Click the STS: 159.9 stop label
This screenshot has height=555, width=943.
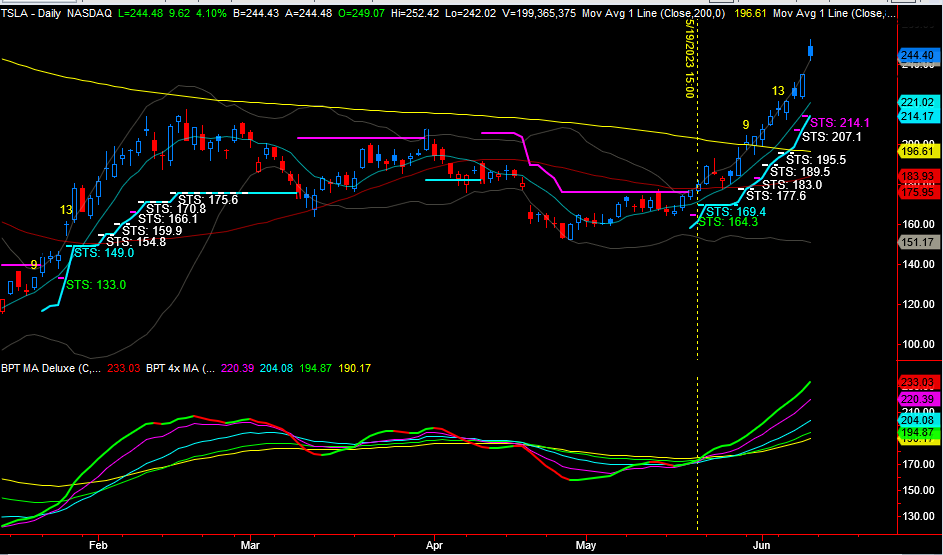(152, 230)
